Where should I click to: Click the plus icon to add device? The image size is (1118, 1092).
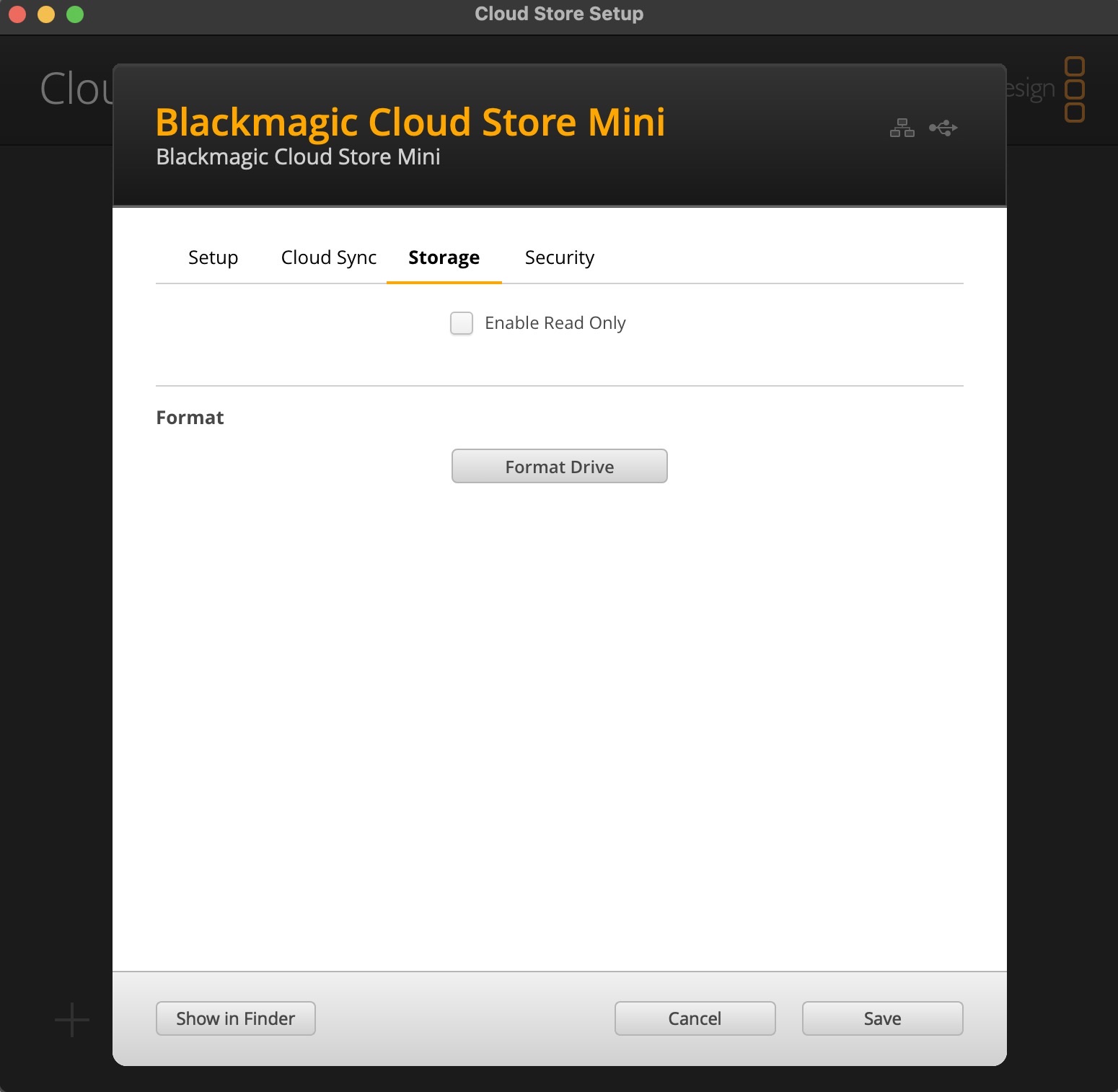pos(72,1020)
